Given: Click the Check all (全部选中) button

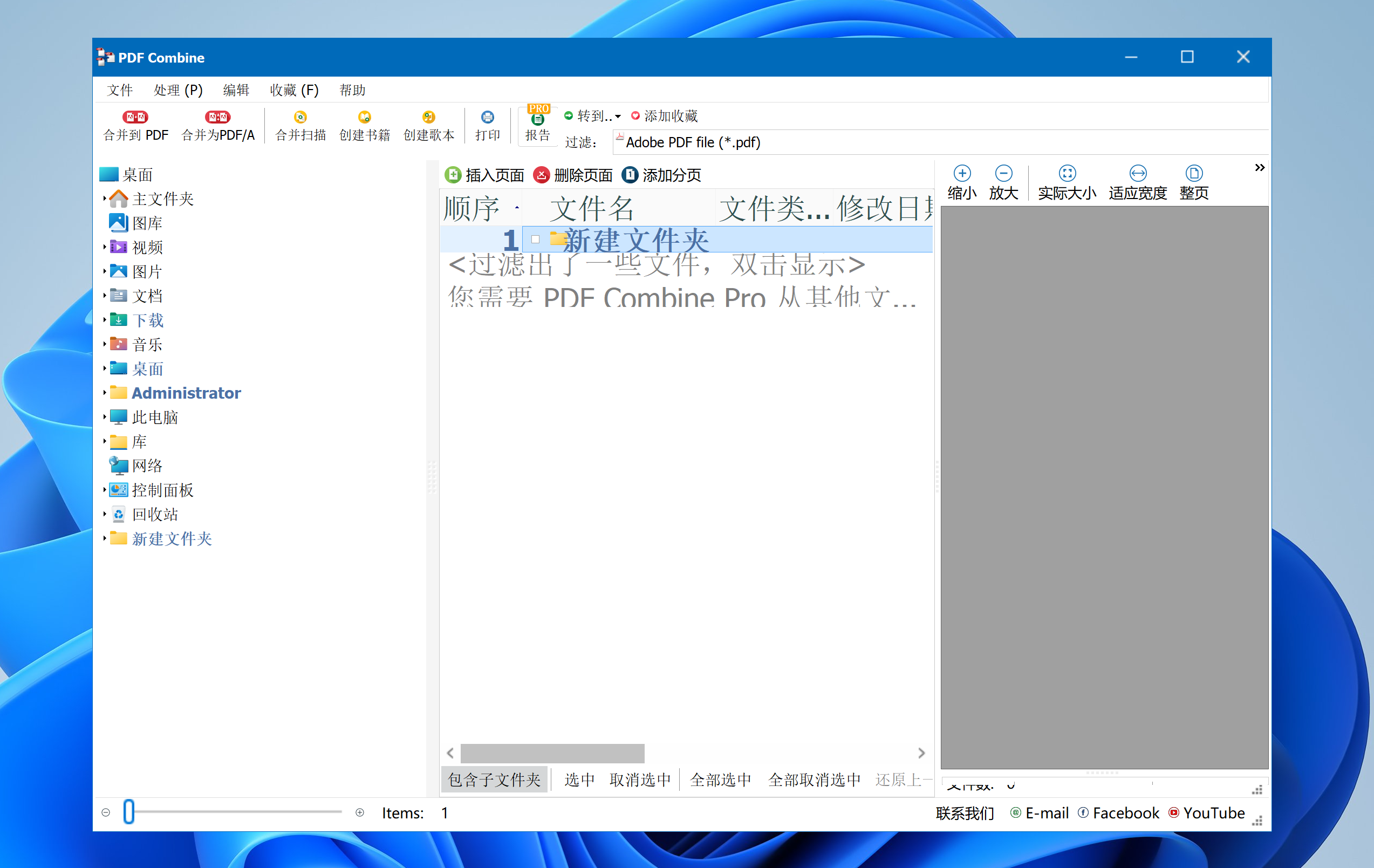Looking at the screenshot, I should click(721, 780).
